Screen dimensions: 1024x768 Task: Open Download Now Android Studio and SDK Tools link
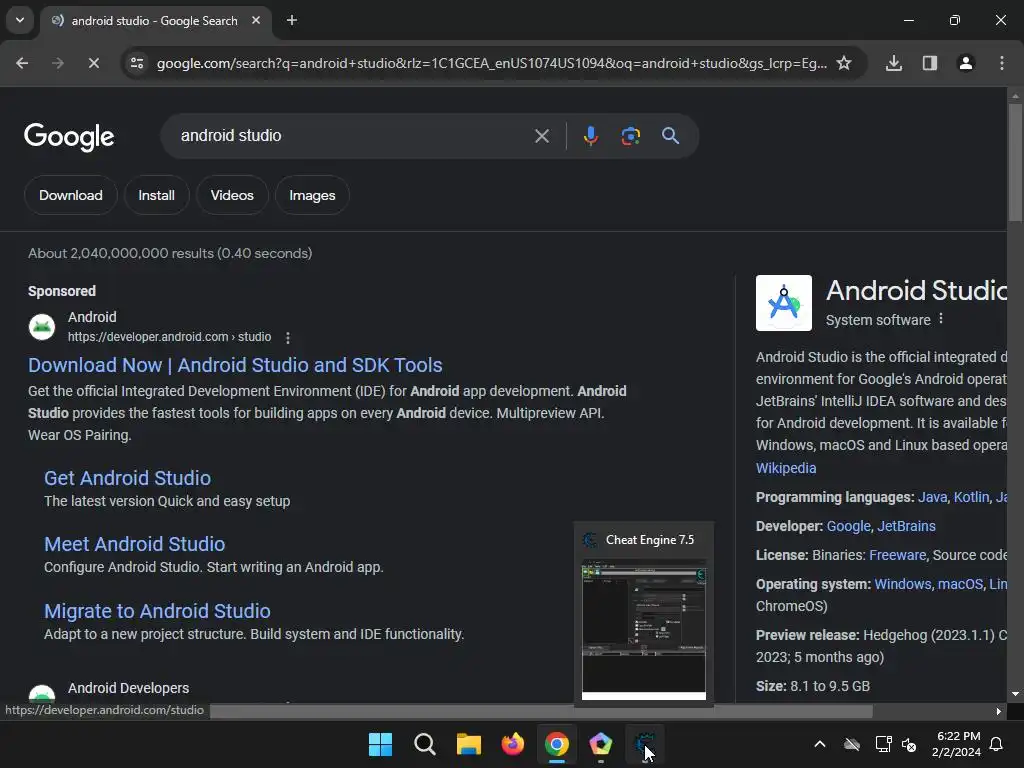click(235, 365)
